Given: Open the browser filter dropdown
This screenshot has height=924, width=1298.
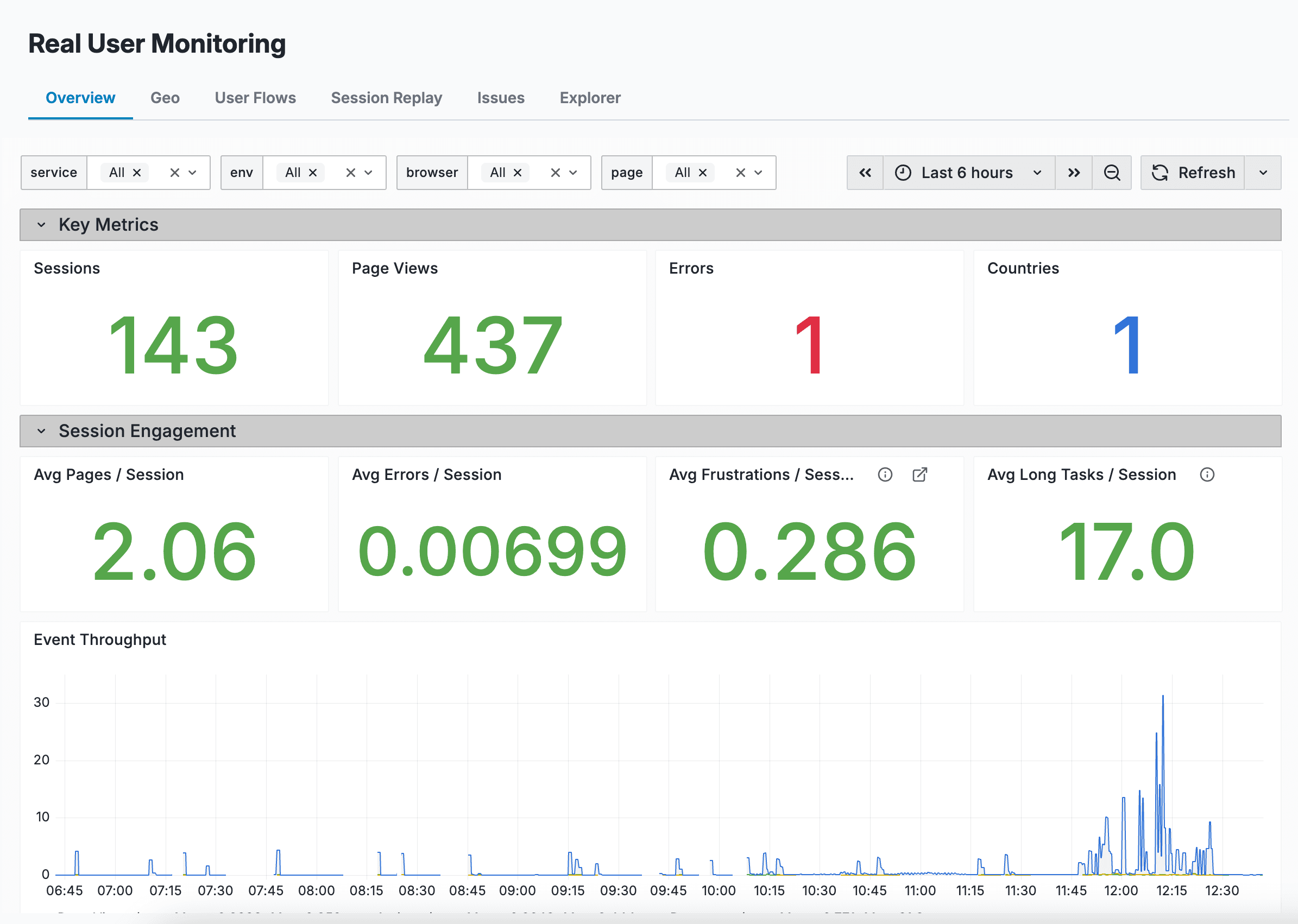Looking at the screenshot, I should [x=573, y=173].
